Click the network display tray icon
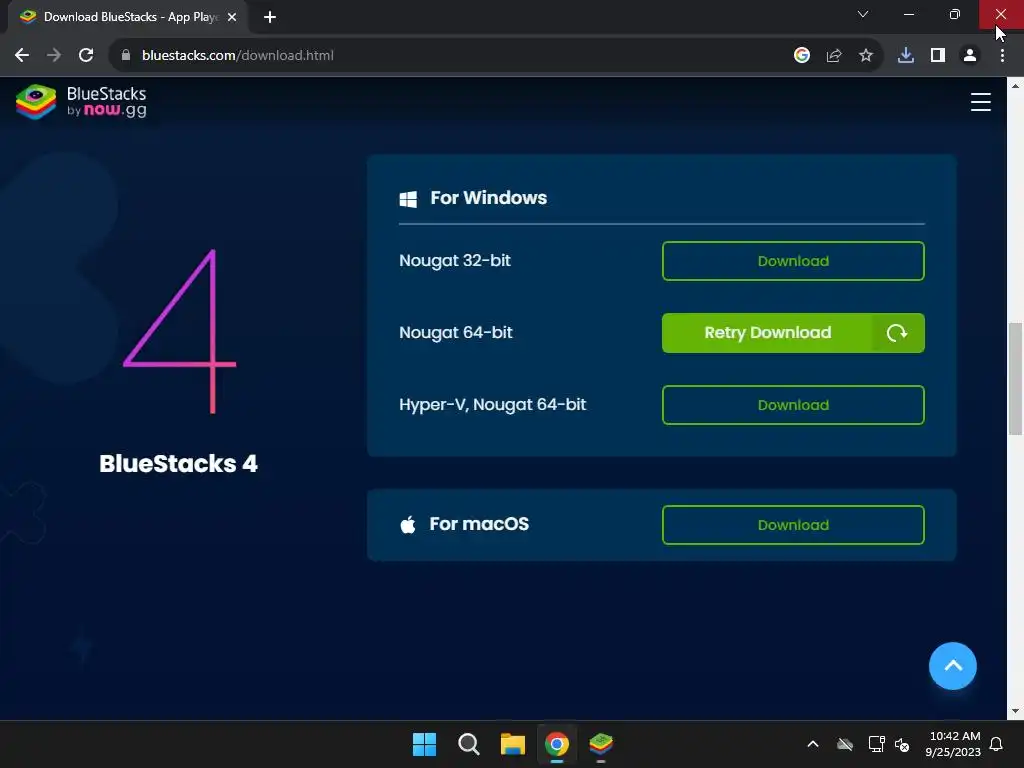 click(876, 744)
